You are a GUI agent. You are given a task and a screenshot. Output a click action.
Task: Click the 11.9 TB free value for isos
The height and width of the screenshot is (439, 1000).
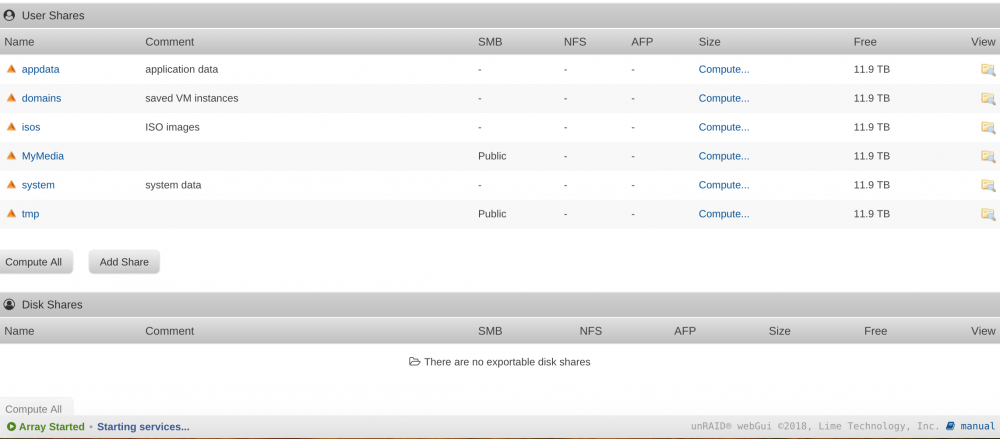872,127
